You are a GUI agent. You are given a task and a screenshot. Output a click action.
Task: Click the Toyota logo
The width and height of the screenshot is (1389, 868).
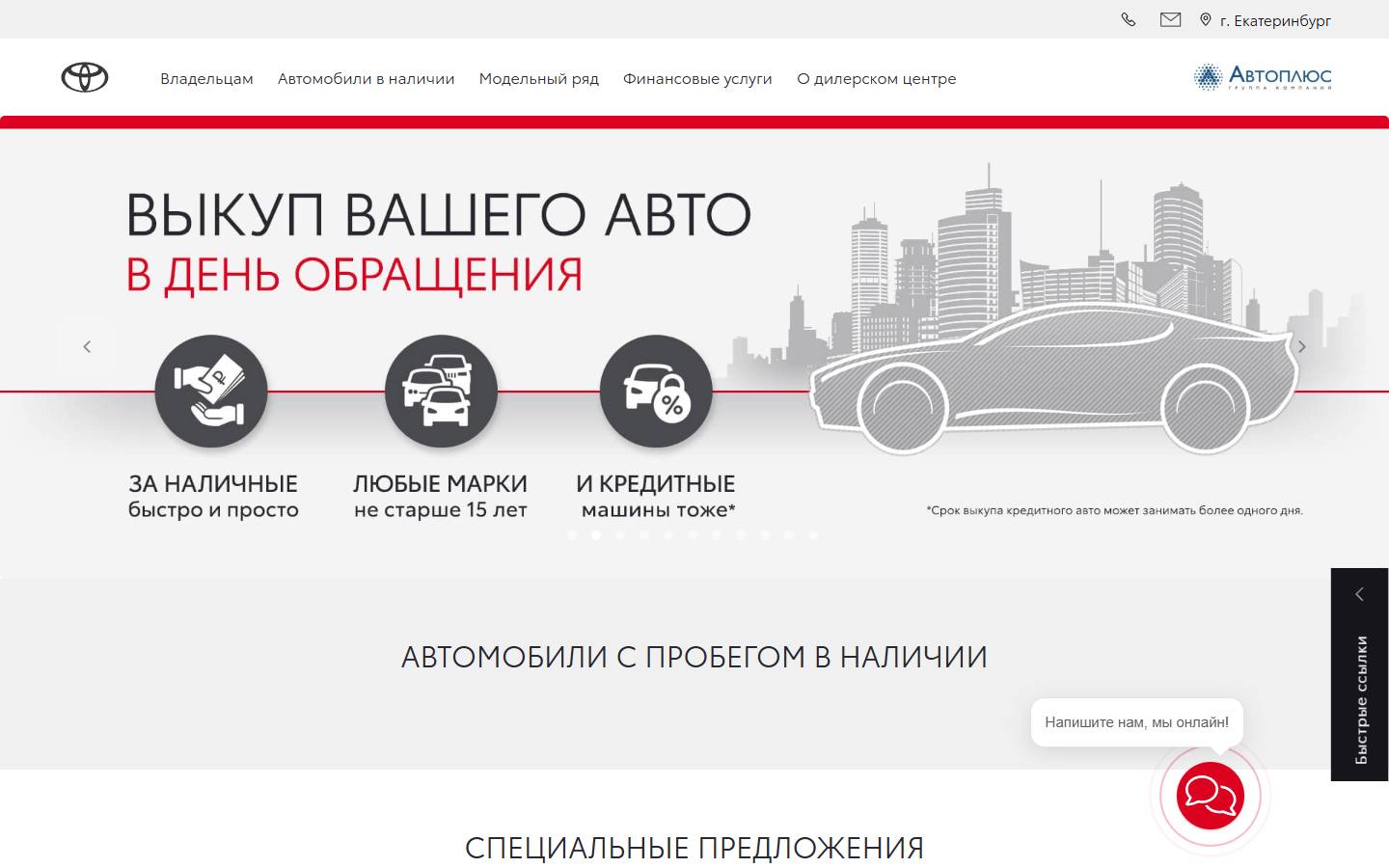[85, 77]
